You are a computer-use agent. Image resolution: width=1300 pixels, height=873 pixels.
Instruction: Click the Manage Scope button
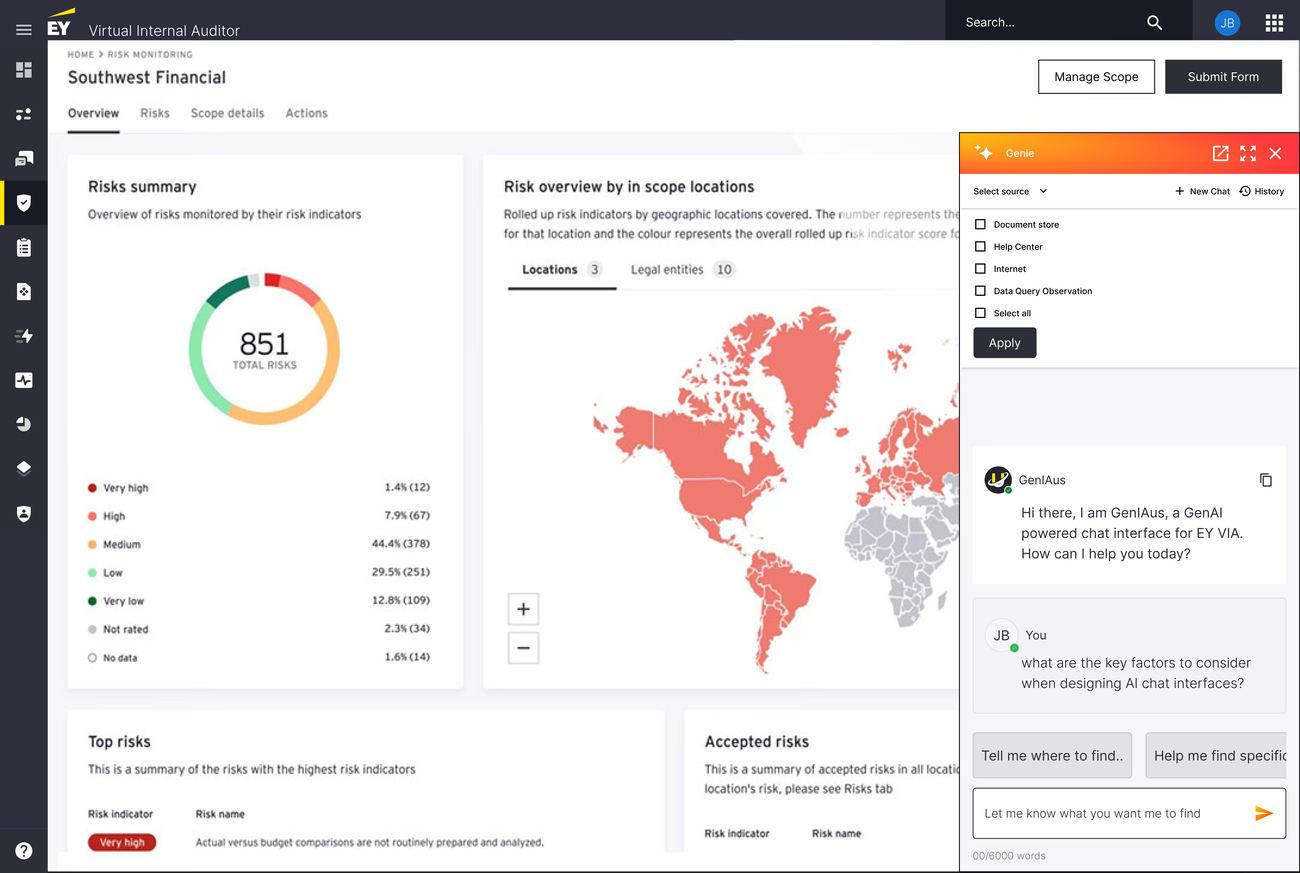click(x=1096, y=77)
